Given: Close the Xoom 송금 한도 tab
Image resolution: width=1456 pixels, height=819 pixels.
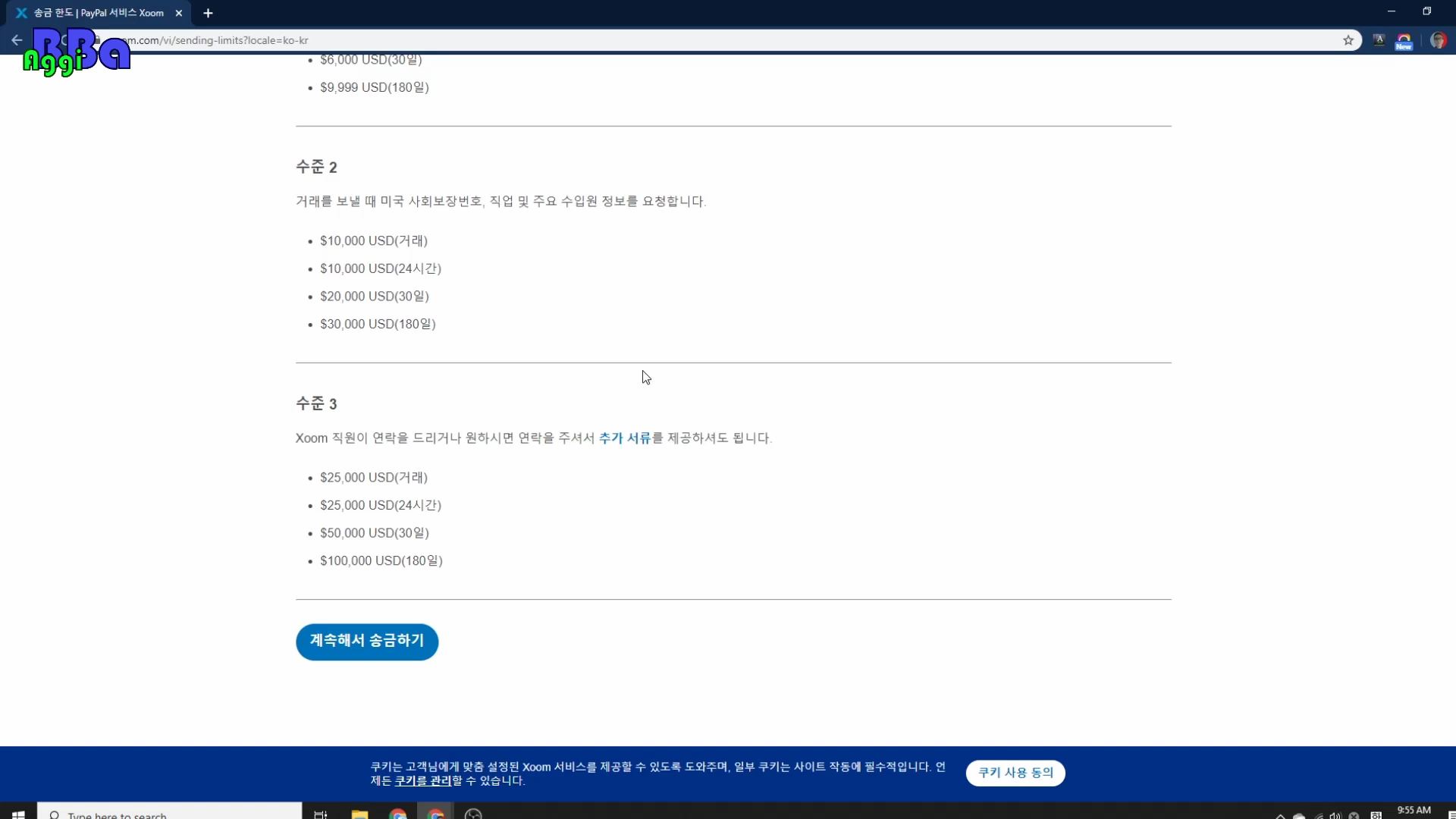Looking at the screenshot, I should pos(179,13).
